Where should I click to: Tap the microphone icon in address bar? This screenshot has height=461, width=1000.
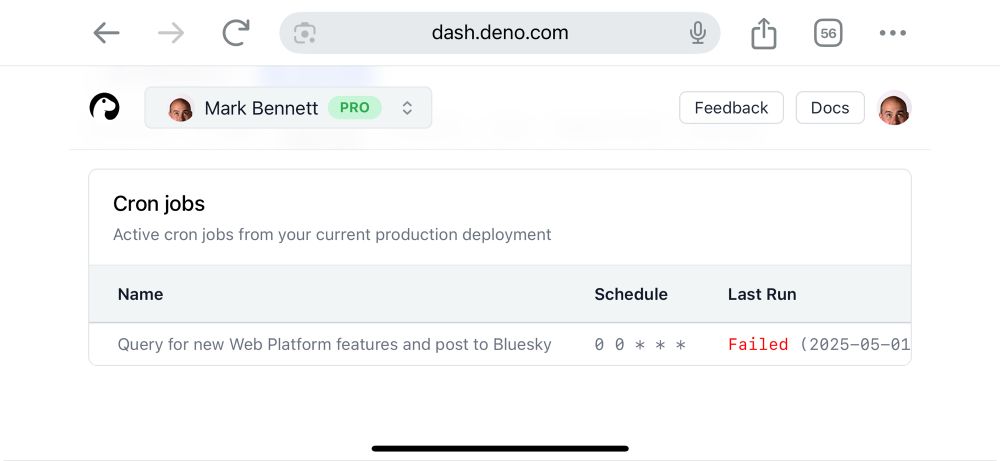(698, 33)
